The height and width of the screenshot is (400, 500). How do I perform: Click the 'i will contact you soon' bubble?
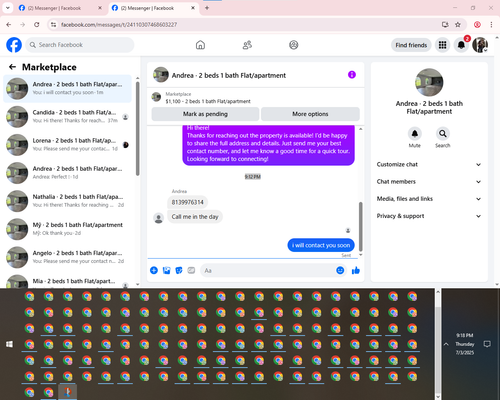pyautogui.click(x=321, y=245)
